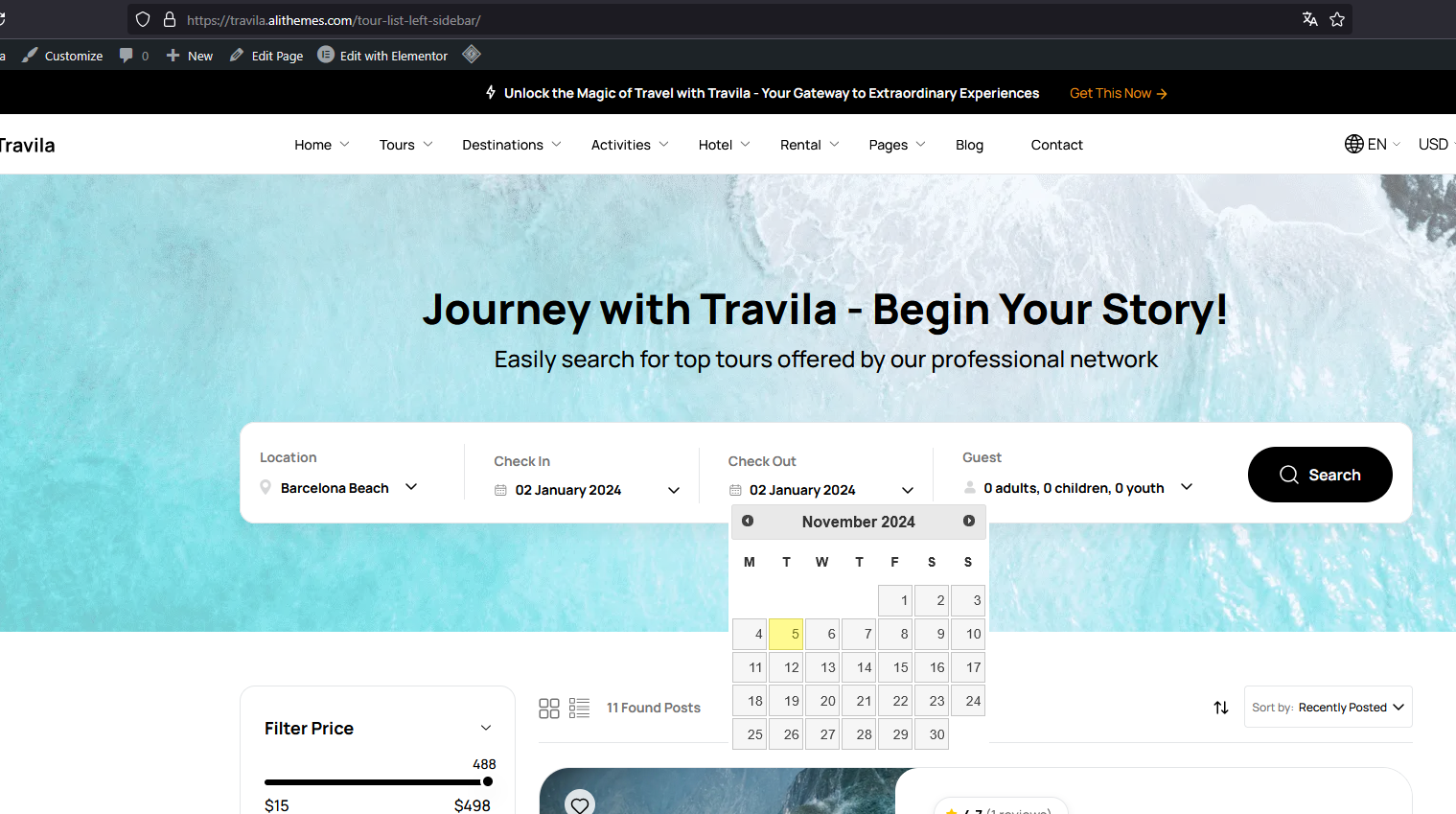Click the globe language icon
Screen dimensions: 1456x814
tap(1353, 144)
